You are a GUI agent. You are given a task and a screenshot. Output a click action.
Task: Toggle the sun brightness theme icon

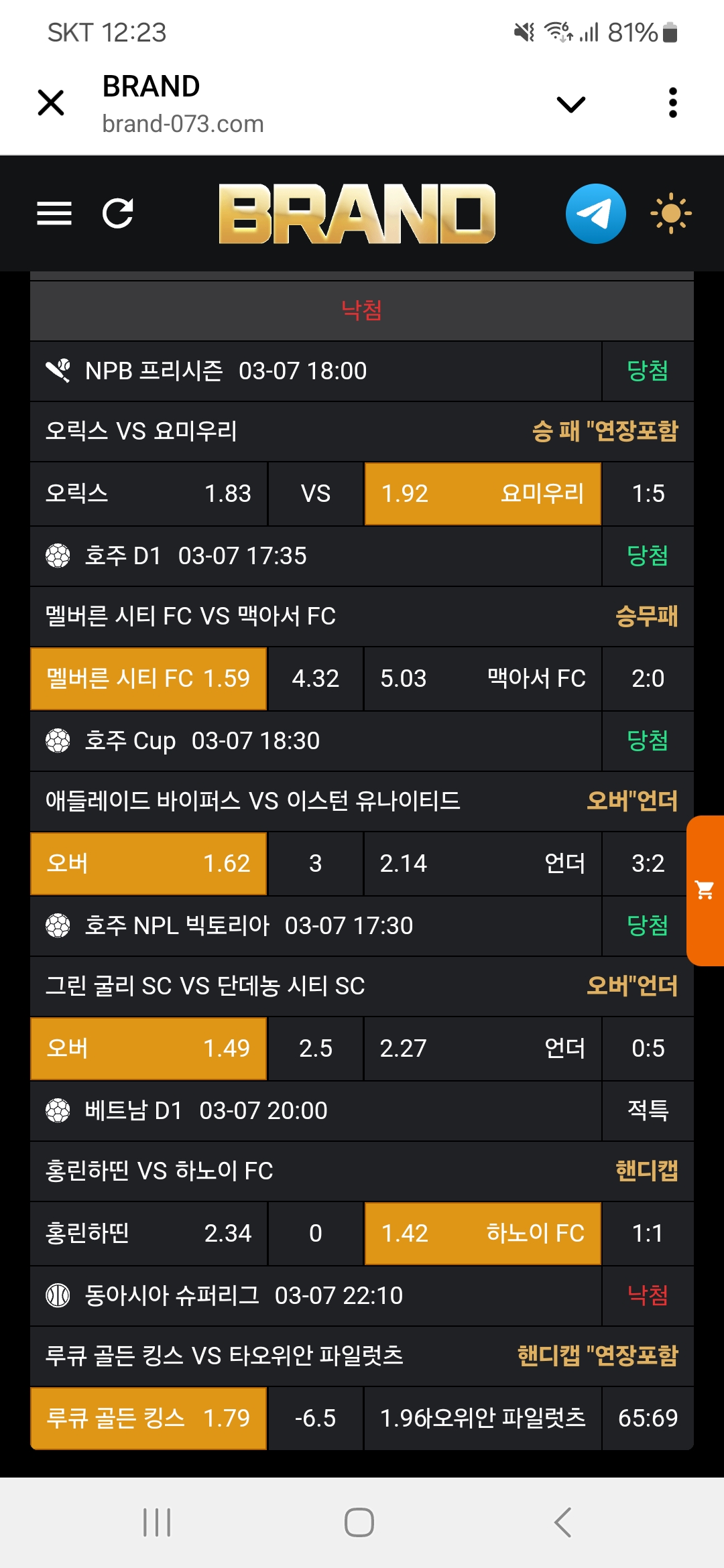coord(670,214)
